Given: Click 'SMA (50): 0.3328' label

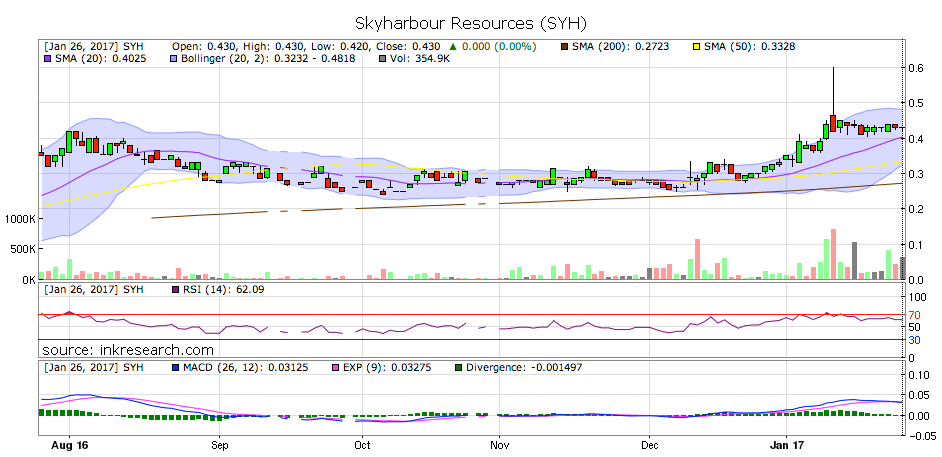Looking at the screenshot, I should [750, 46].
